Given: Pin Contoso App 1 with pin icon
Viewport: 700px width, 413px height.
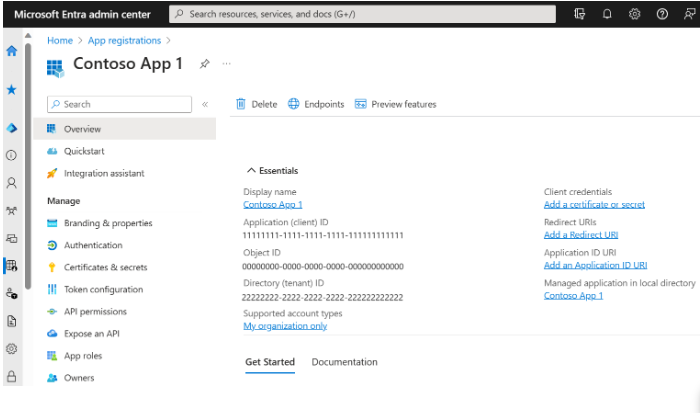Looking at the screenshot, I should click(204, 63).
